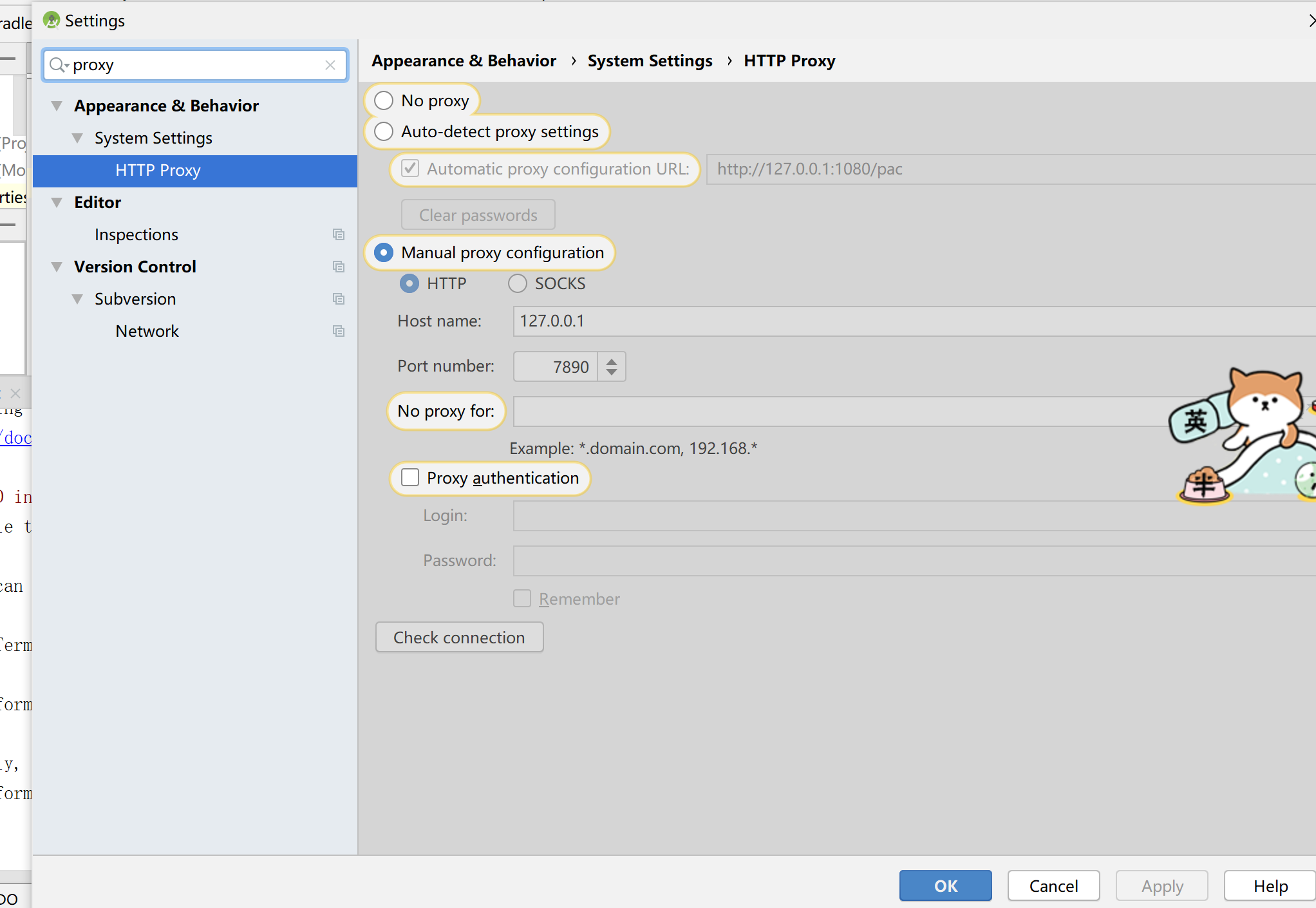Click the Android Studio Settings title icon
Image resolution: width=1316 pixels, height=908 pixels.
pos(52,21)
